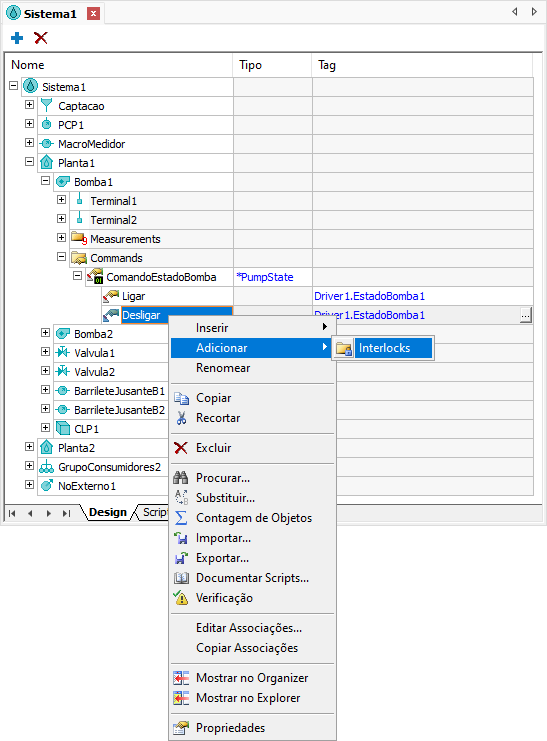The width and height of the screenshot is (547, 741).
Task: Click the go-to-first-sheet navigation arrow
Action: point(12,513)
